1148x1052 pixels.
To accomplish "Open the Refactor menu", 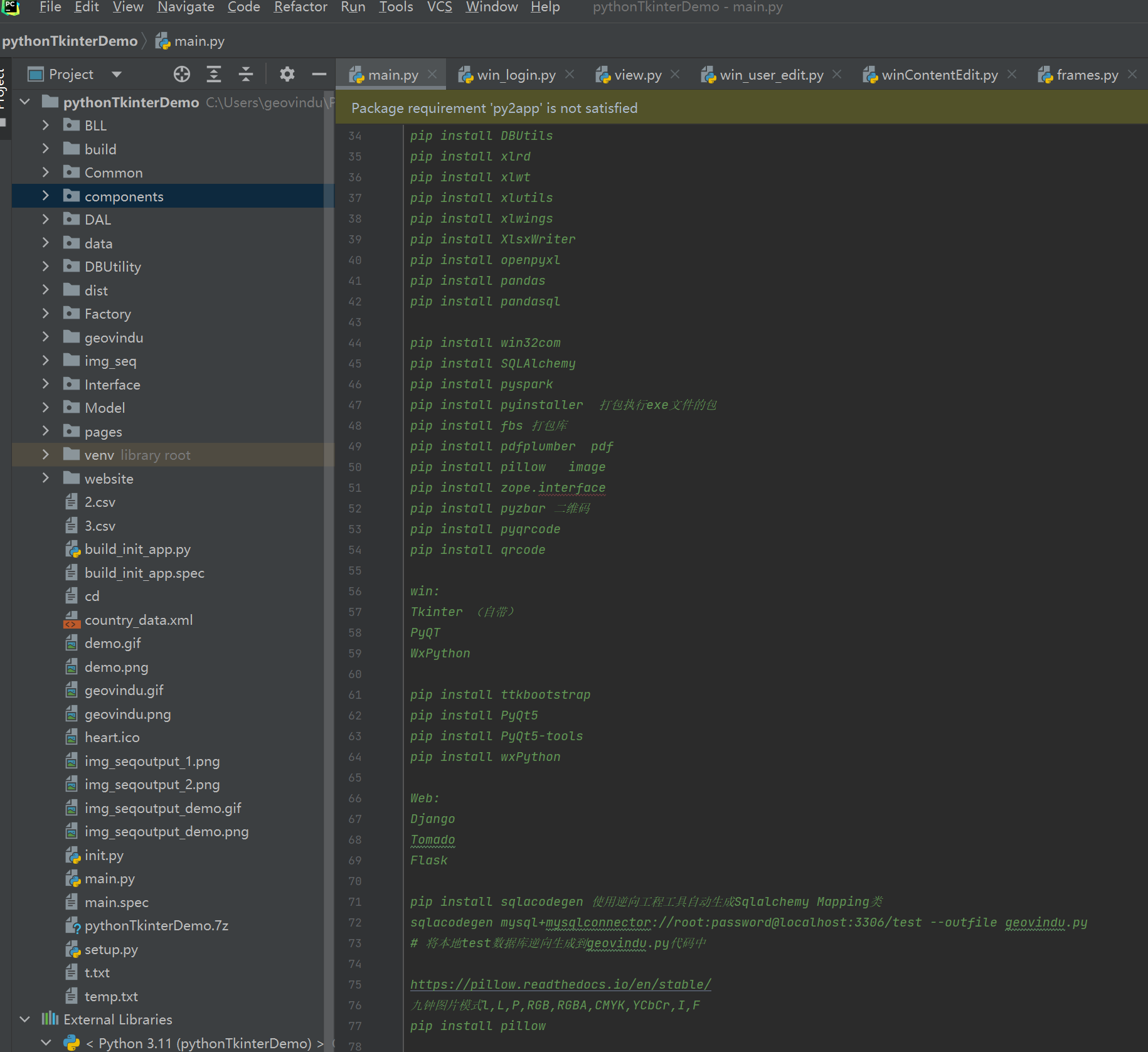I will [x=300, y=8].
